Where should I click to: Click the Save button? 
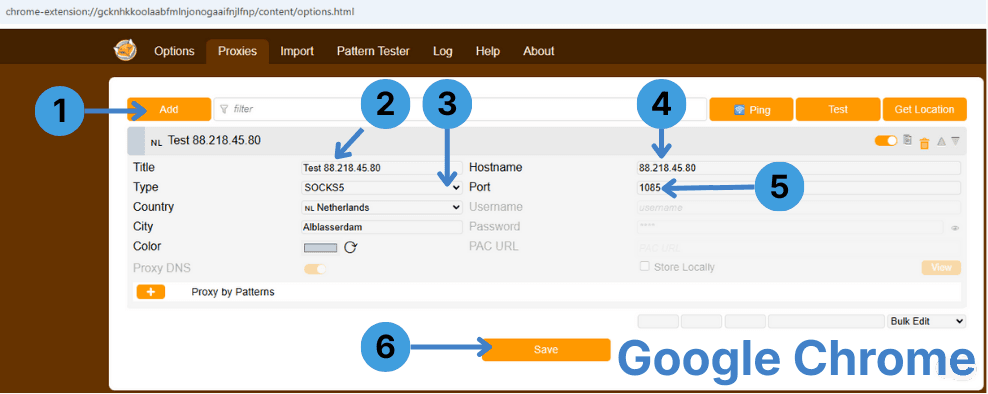tap(546, 349)
